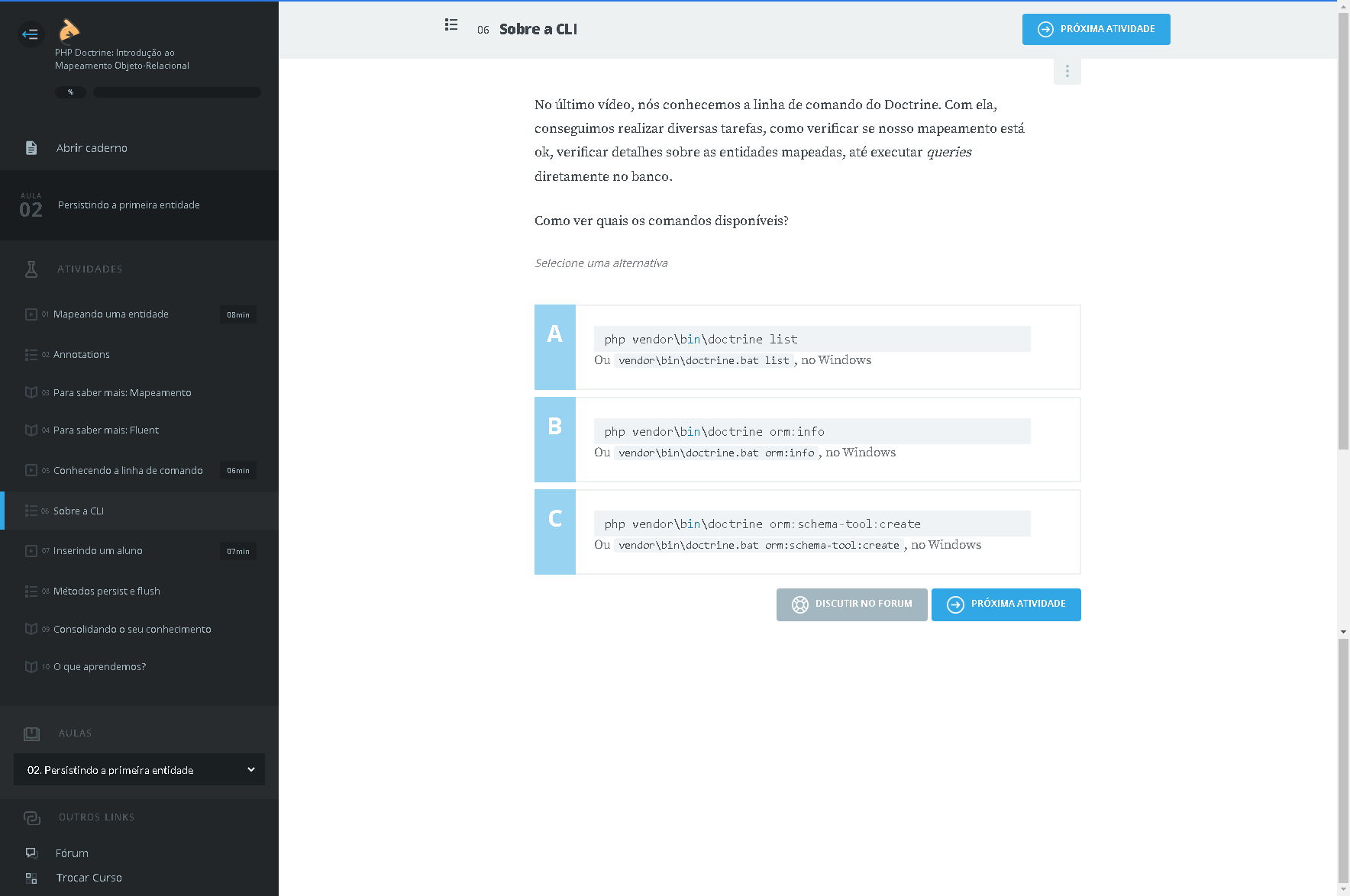Click the Trocar Curso icon
The image size is (1350, 896).
click(x=31, y=878)
